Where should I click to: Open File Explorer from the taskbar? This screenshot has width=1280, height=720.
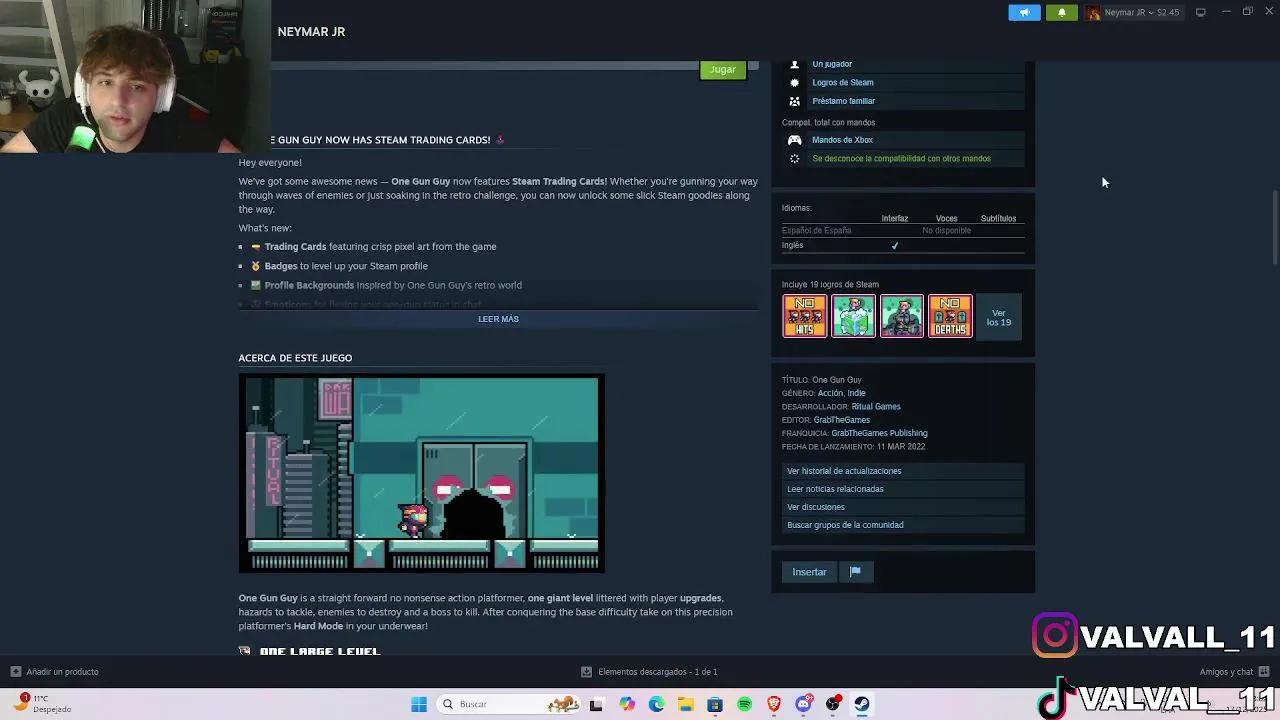[x=685, y=704]
